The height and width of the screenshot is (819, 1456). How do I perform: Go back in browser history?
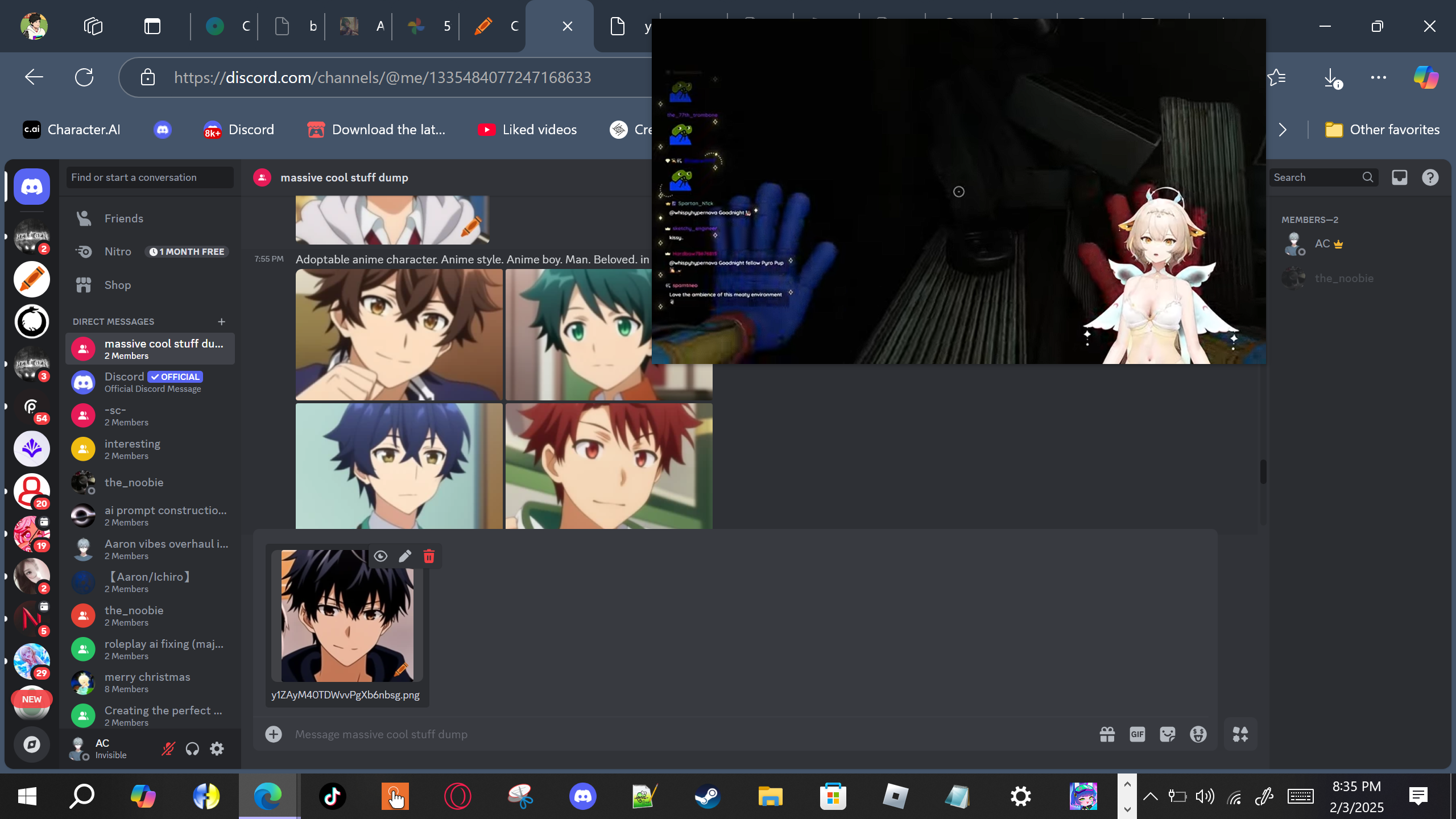pos(34,77)
